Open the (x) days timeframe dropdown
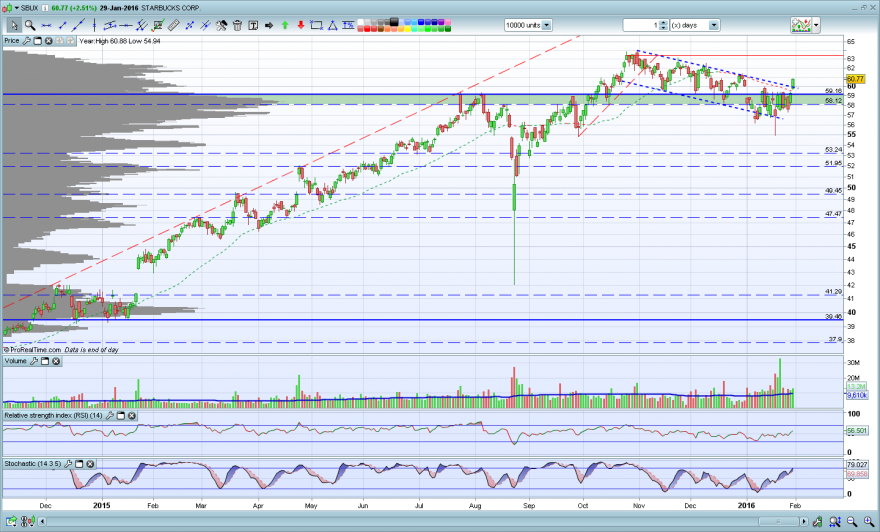The height and width of the screenshot is (532, 880). (714, 25)
